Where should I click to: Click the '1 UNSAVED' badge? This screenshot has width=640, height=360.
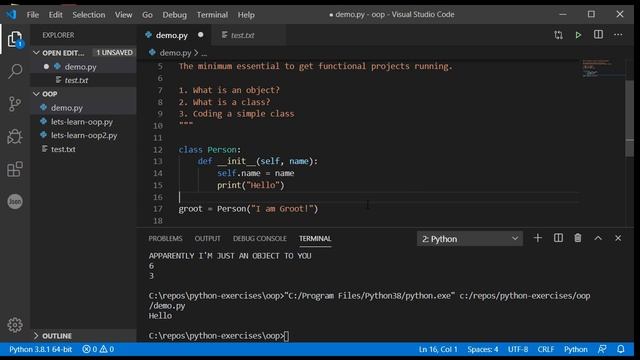pos(114,53)
